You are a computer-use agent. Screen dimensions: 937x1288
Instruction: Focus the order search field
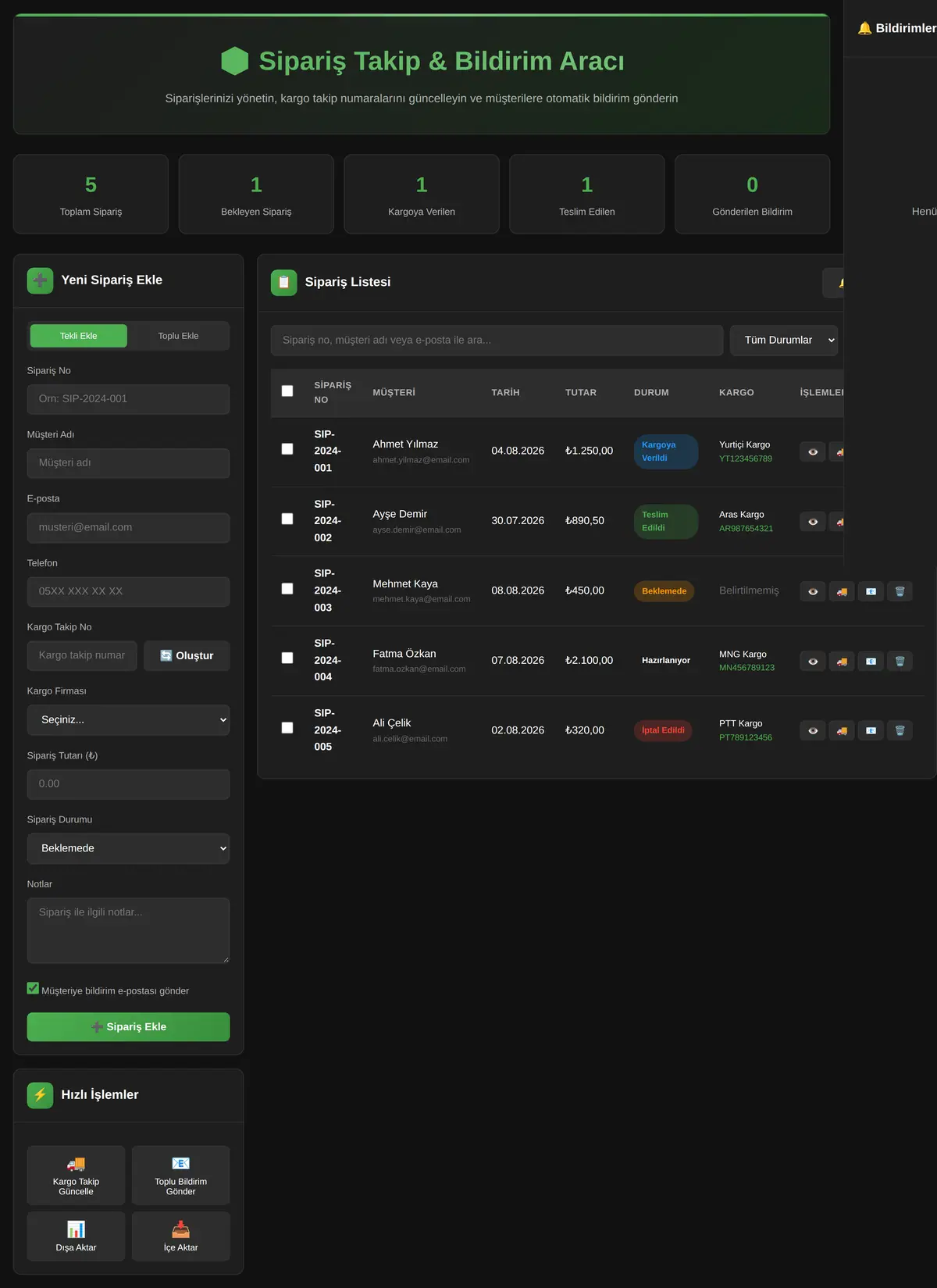[x=497, y=340]
